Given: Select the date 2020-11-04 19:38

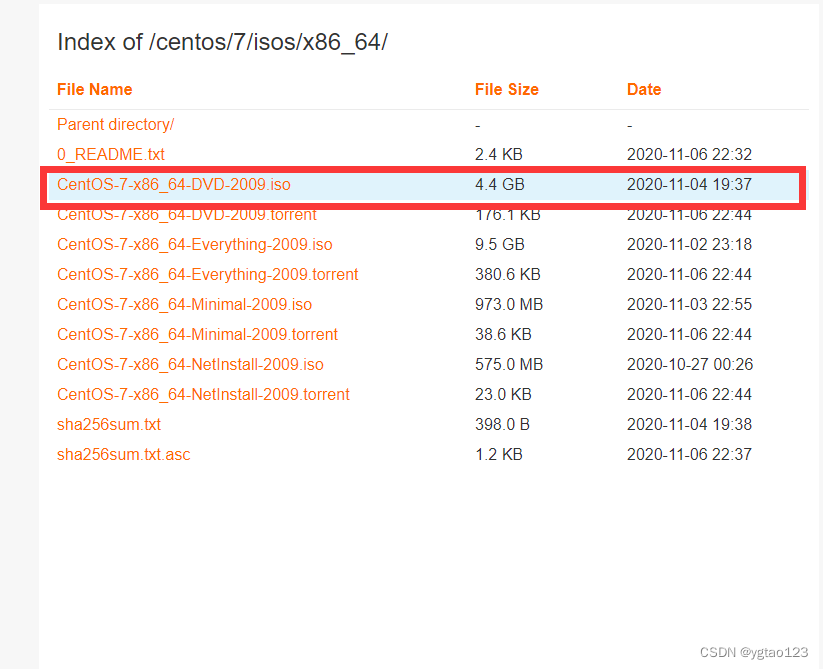Looking at the screenshot, I should (x=689, y=424).
